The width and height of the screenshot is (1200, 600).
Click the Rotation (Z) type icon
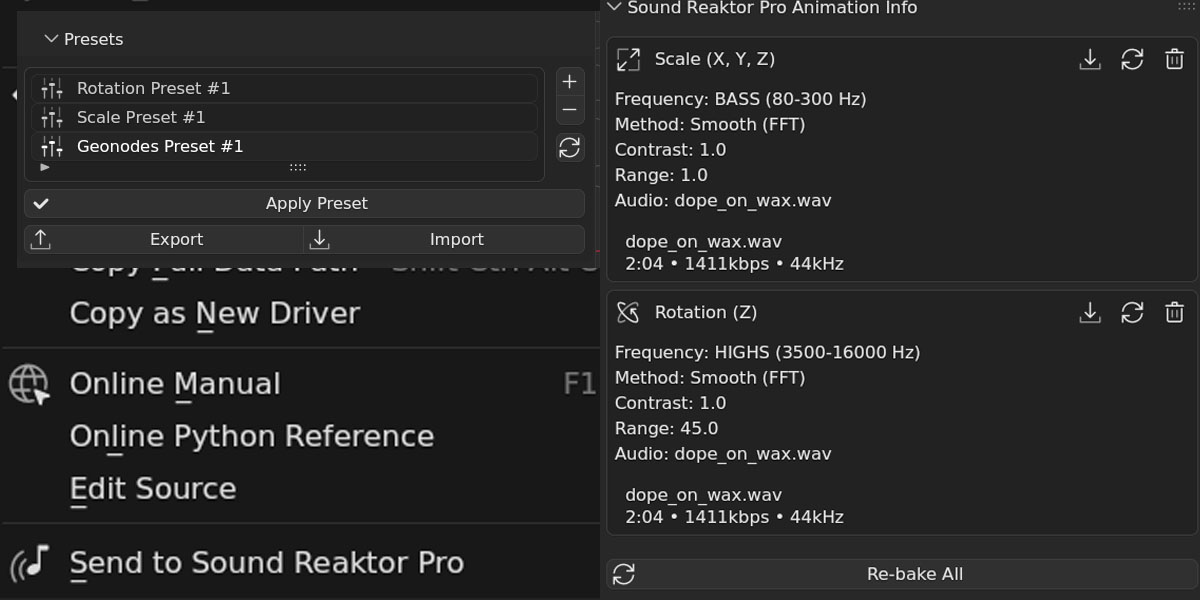[x=628, y=313]
